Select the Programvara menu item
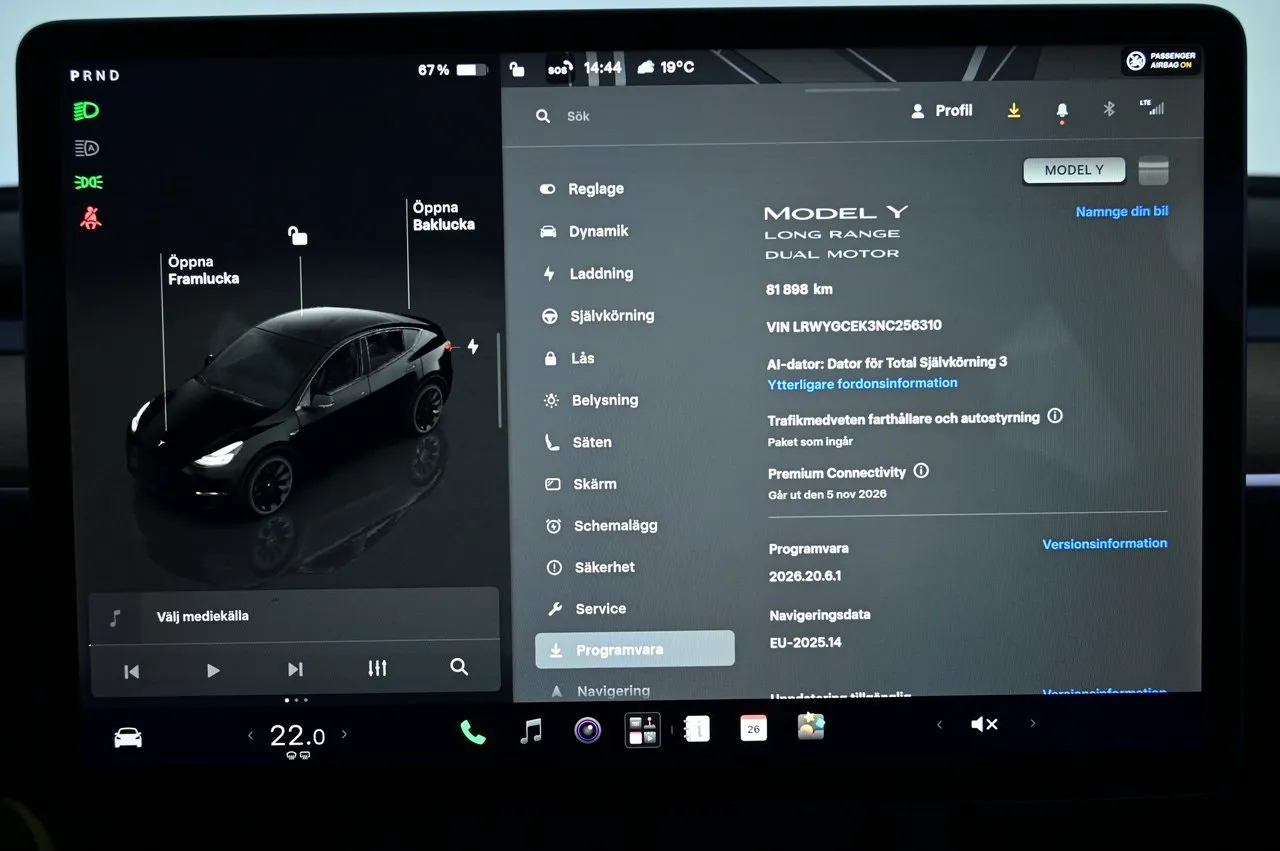 635,649
